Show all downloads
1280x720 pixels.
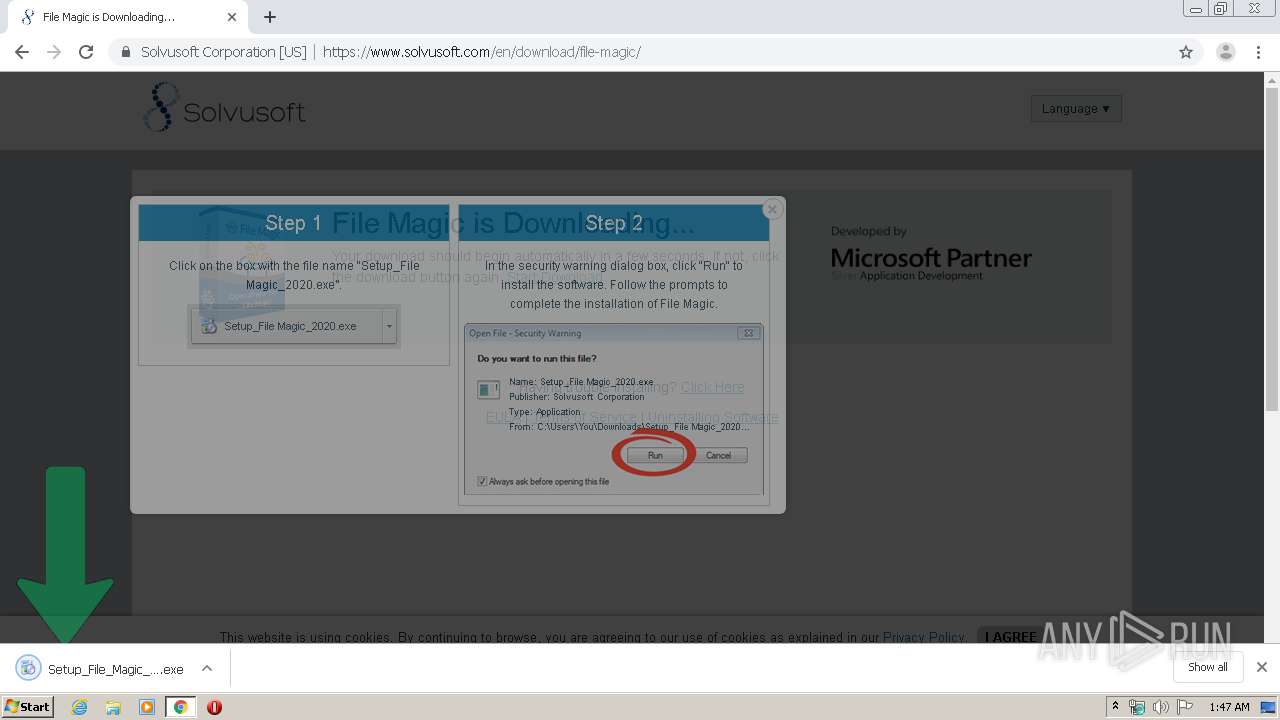pyautogui.click(x=1208, y=667)
